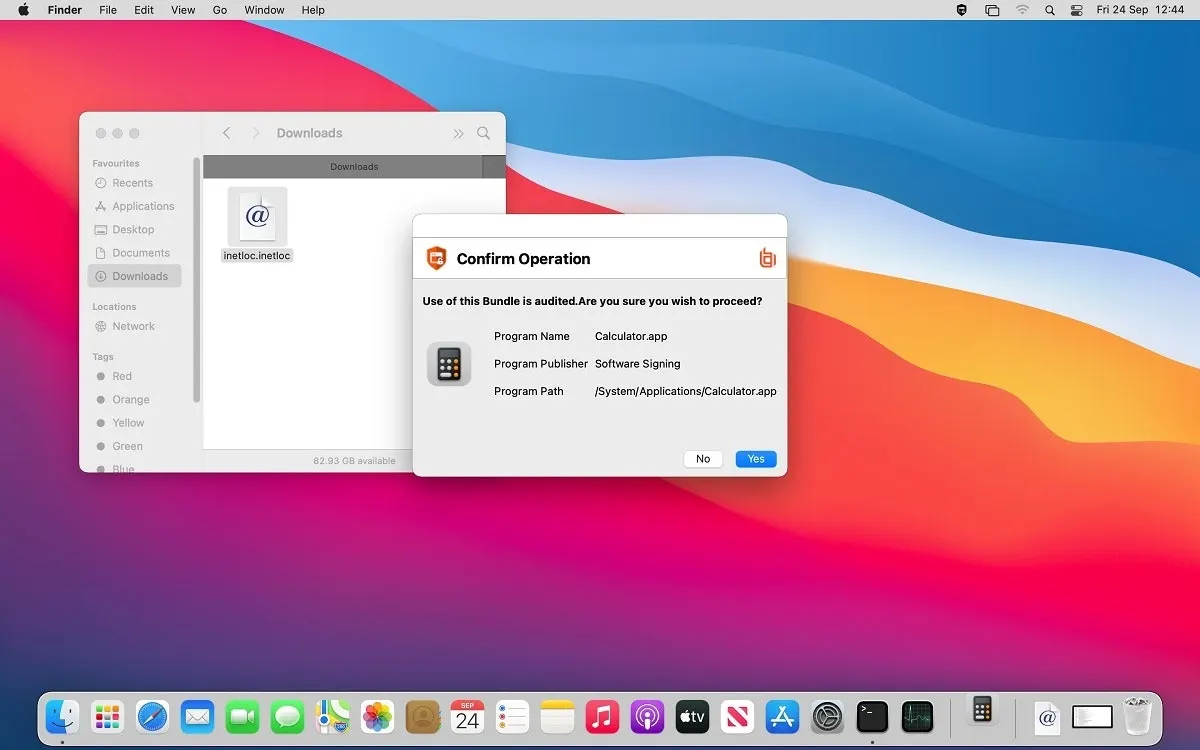Launch Music app from Dock

click(602, 716)
